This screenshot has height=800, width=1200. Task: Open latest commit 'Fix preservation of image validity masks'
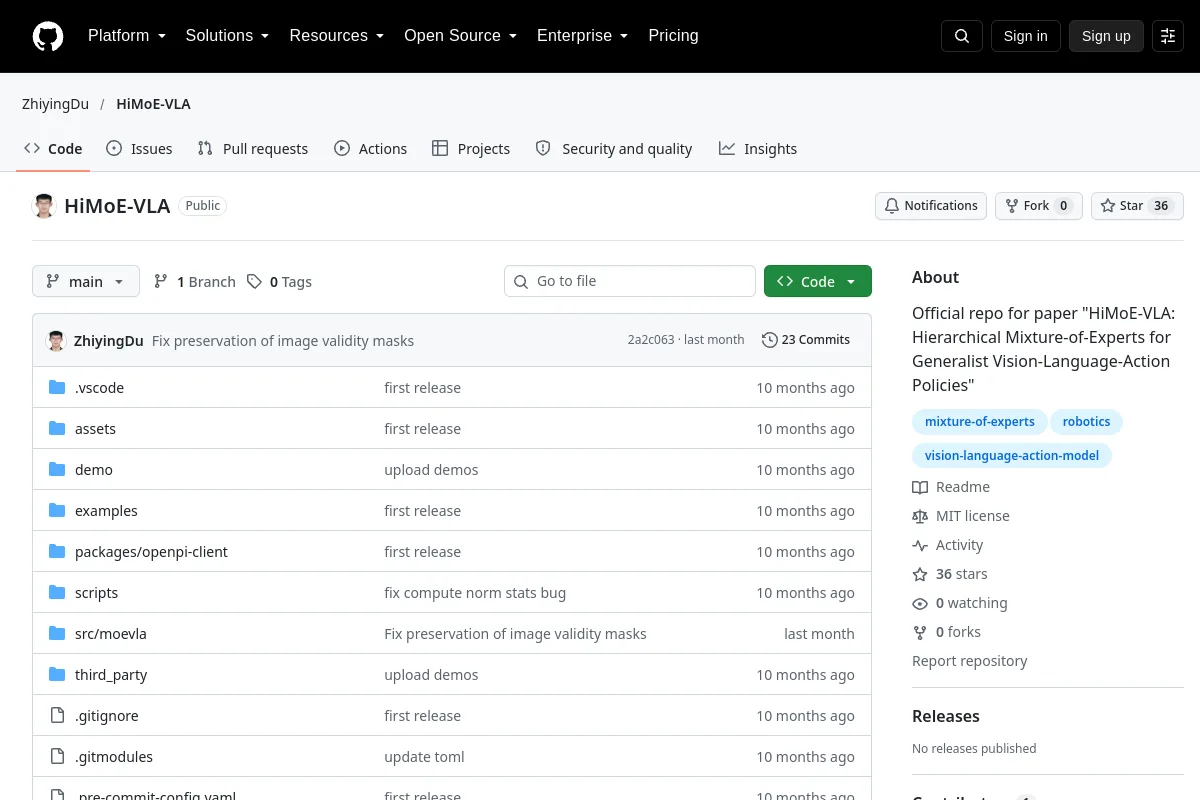pyautogui.click(x=283, y=341)
